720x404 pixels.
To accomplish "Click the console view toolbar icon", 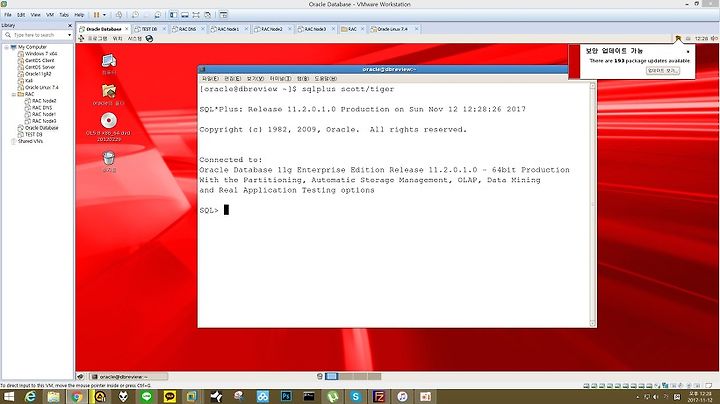I will coord(223,15).
